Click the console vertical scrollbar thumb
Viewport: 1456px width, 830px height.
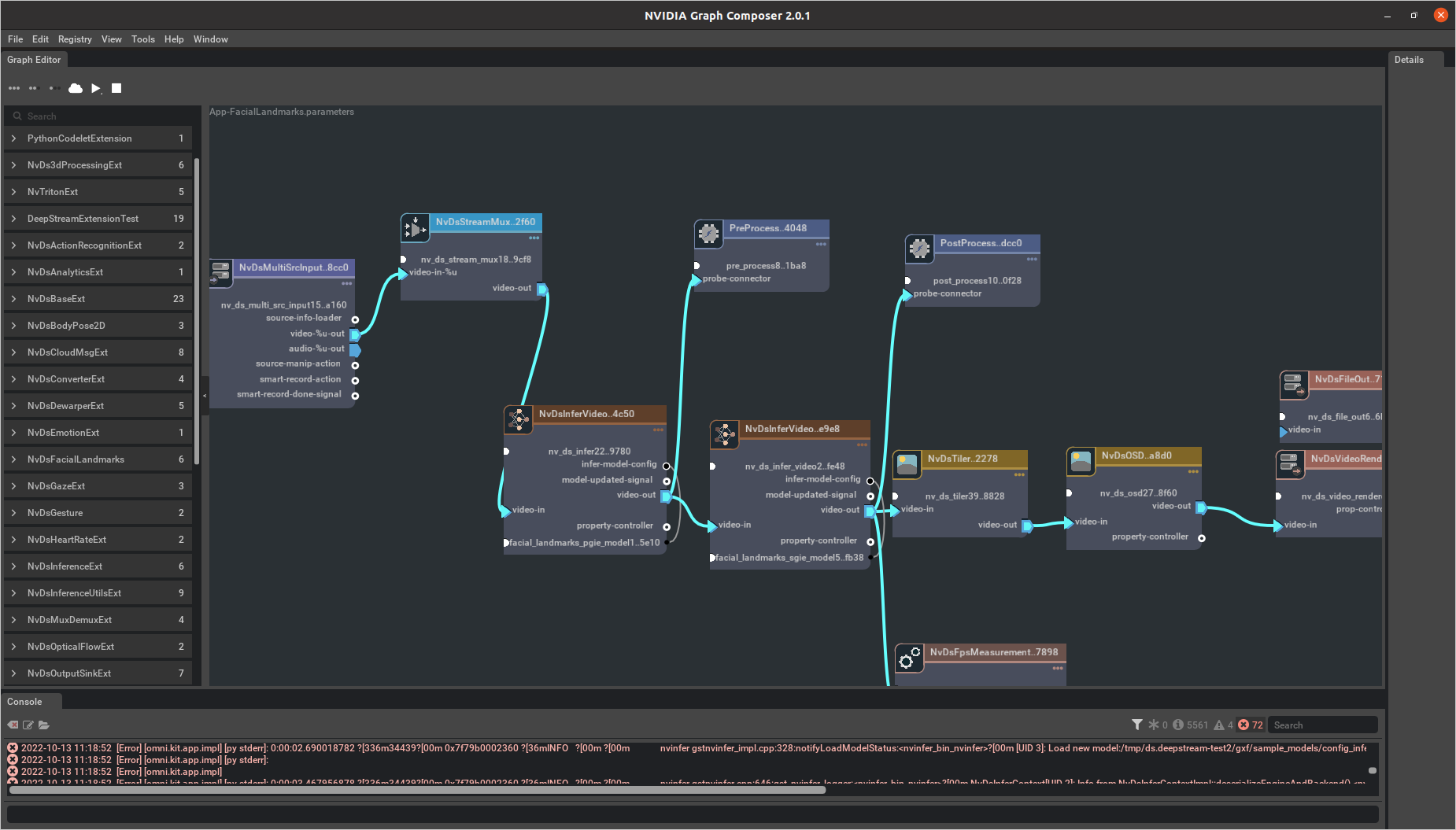pyautogui.click(x=1373, y=770)
